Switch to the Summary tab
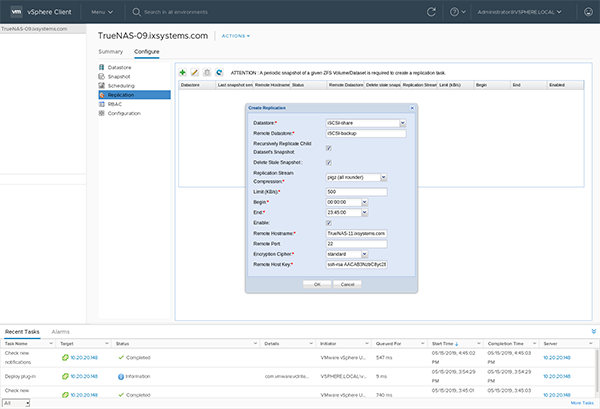Screen dimensions: 600x409 pos(111,50)
